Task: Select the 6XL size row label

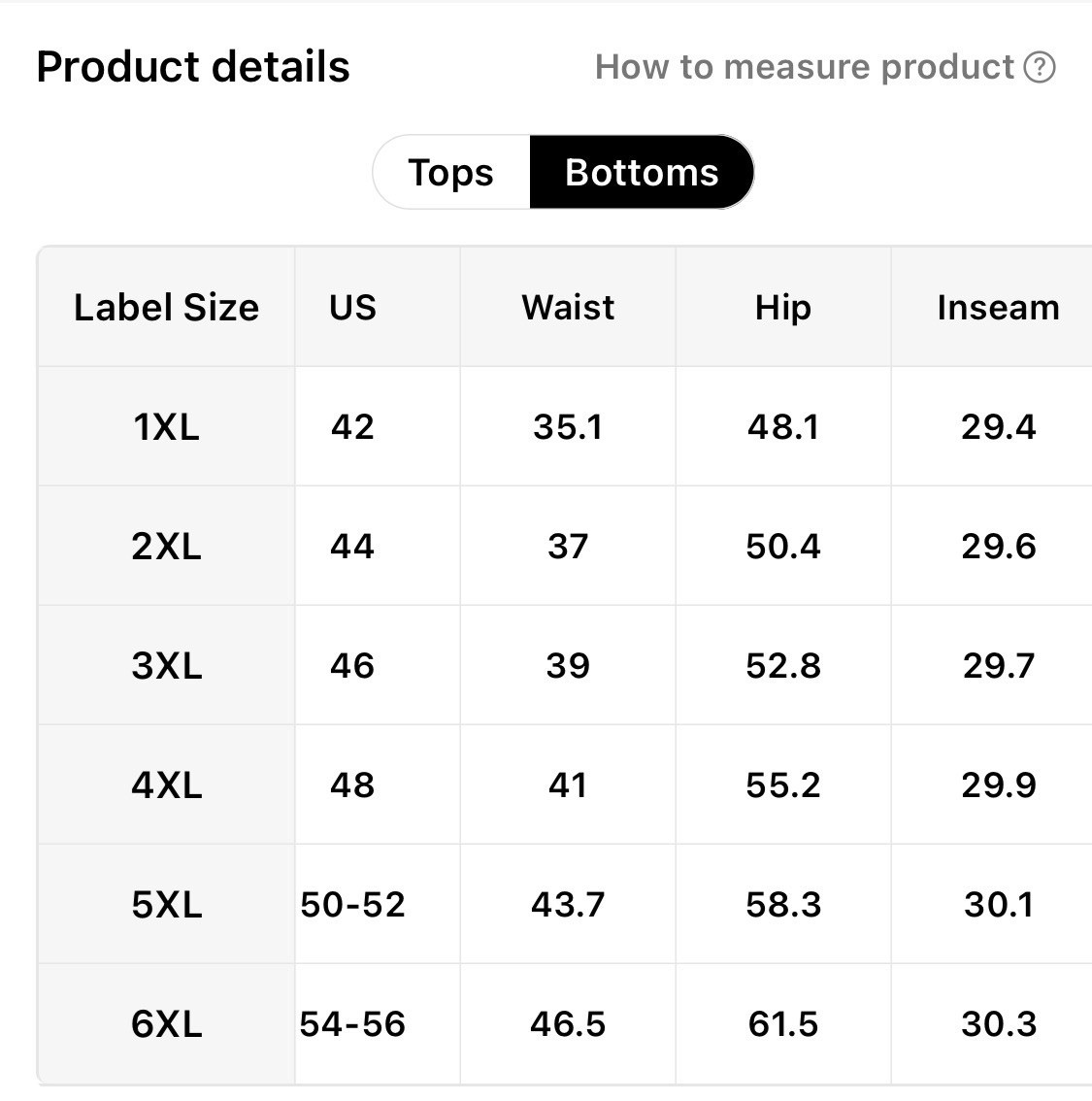Action: point(166,1023)
